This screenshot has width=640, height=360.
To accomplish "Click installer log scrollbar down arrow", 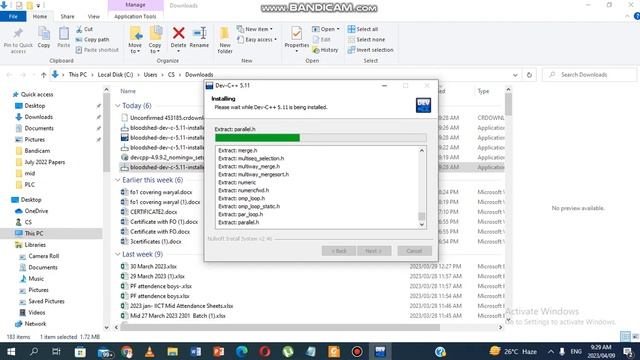I will 422,224.
